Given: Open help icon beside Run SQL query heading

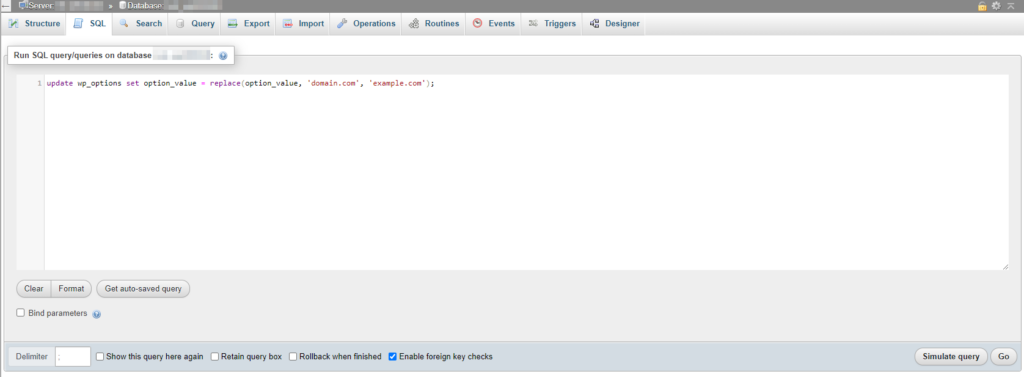Looking at the screenshot, I should coord(223,56).
